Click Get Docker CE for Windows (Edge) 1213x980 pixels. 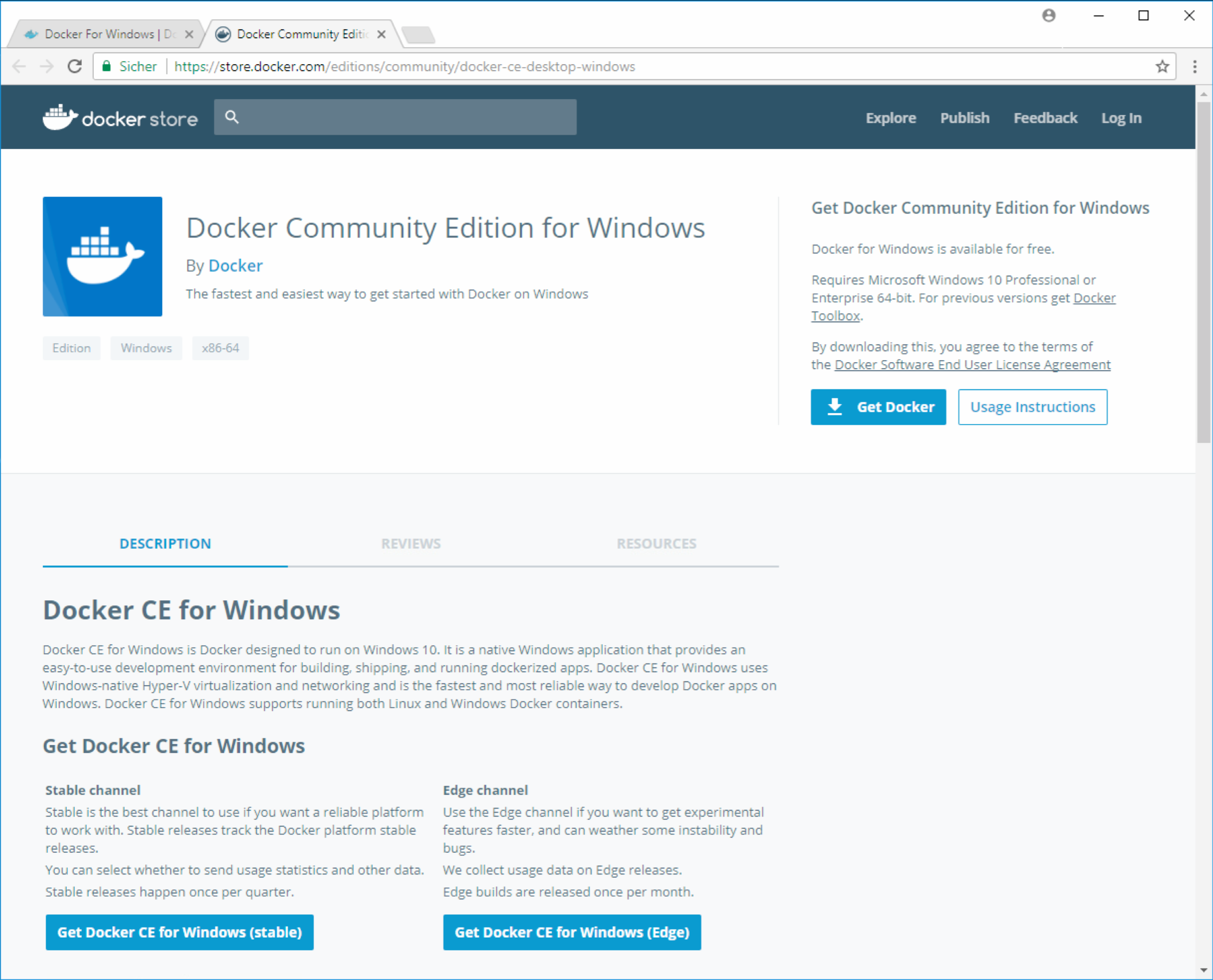[x=572, y=932]
